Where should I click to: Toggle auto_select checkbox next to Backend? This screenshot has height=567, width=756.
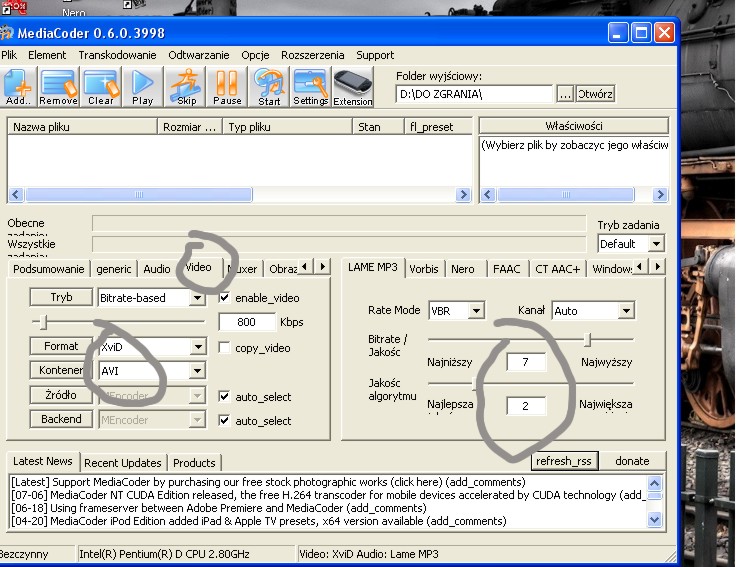click(x=224, y=420)
